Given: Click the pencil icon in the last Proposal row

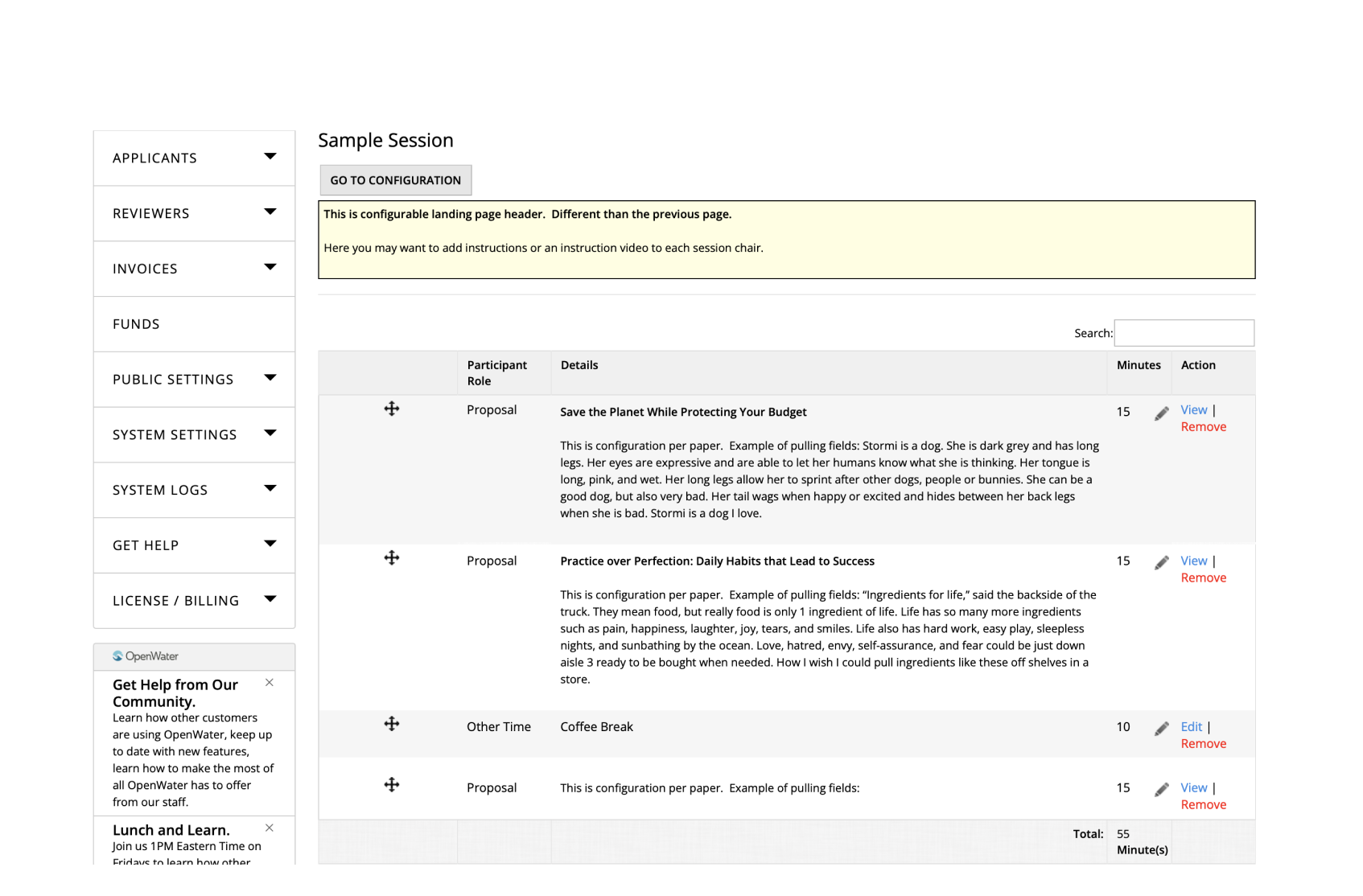Looking at the screenshot, I should pyautogui.click(x=1161, y=790).
